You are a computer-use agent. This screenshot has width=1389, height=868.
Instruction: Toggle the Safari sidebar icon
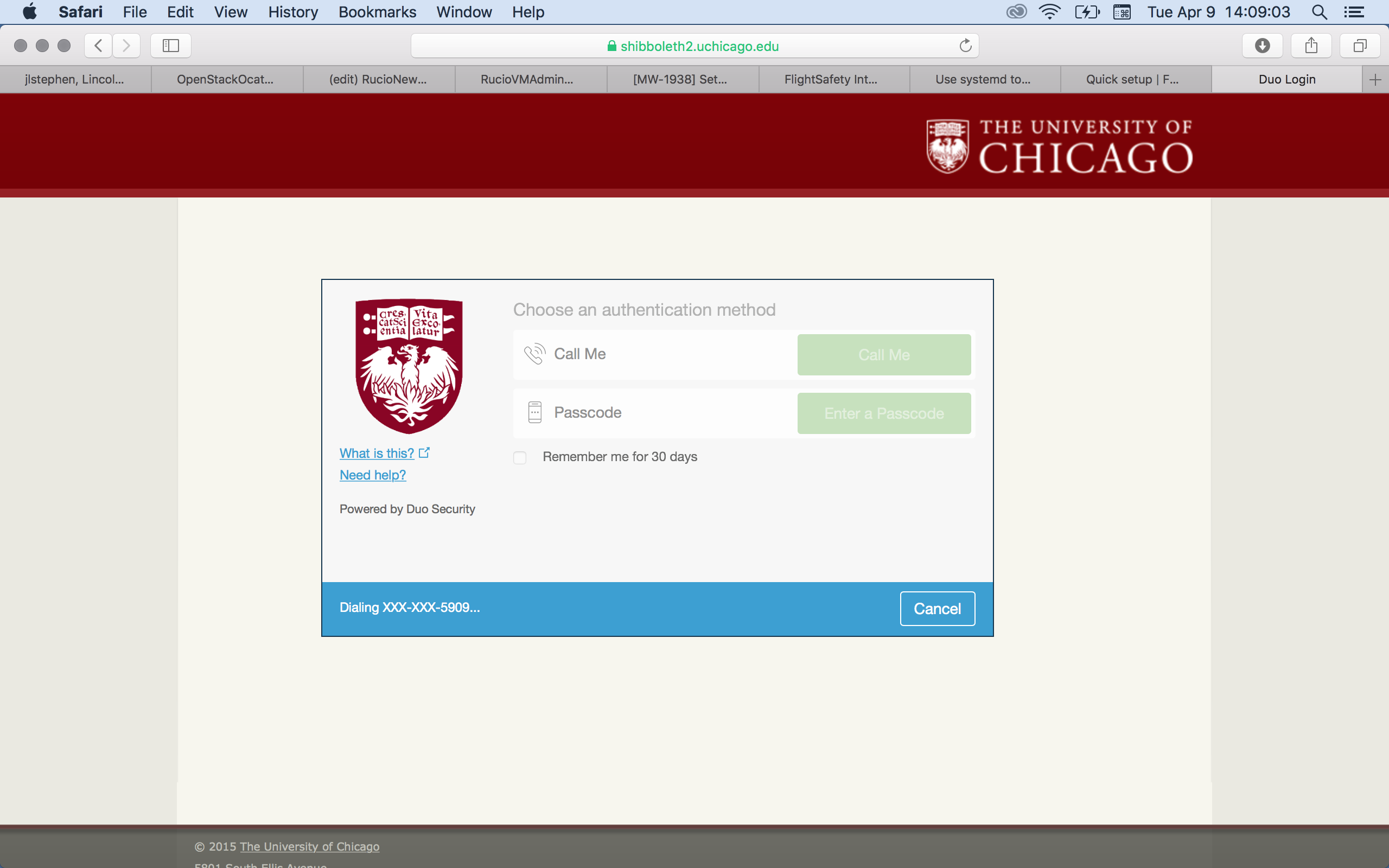pyautogui.click(x=170, y=46)
